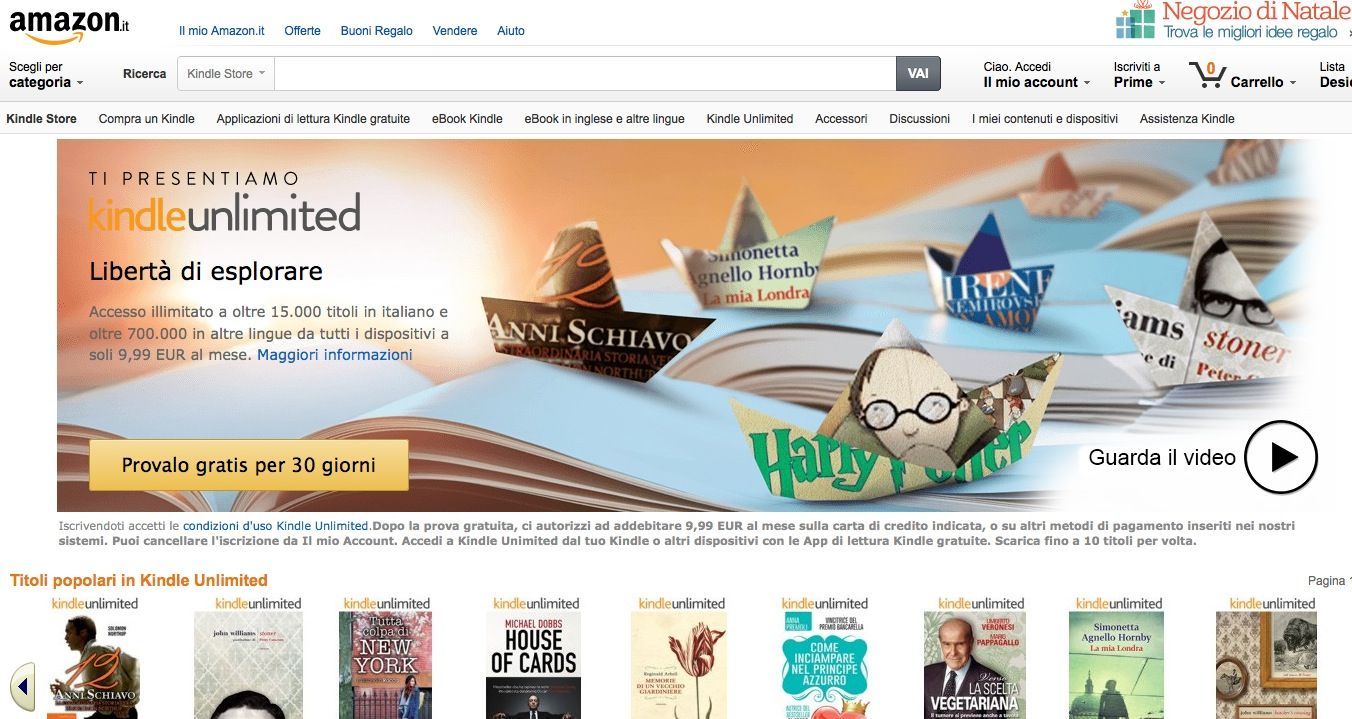Select the Kindle Unlimited navigation tab
This screenshot has height=719, width=1352.
pyautogui.click(x=749, y=119)
